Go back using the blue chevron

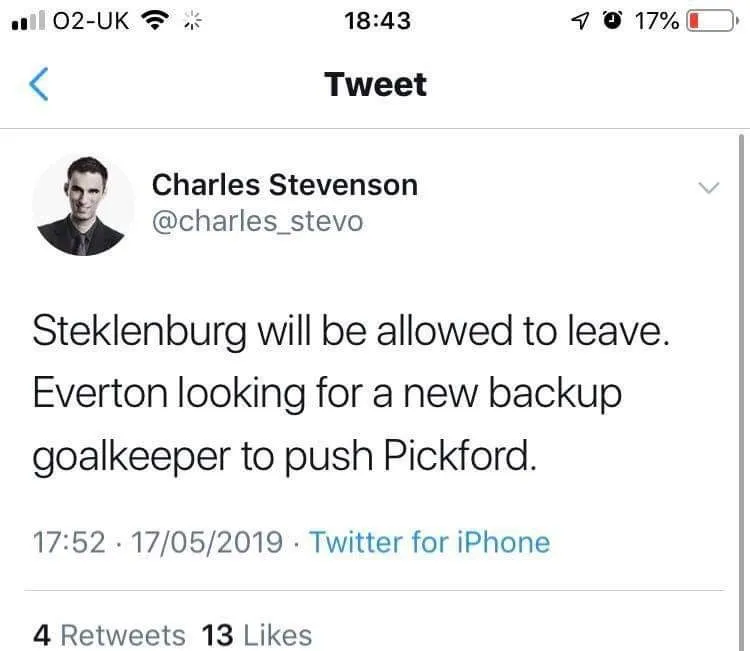click(x=38, y=85)
